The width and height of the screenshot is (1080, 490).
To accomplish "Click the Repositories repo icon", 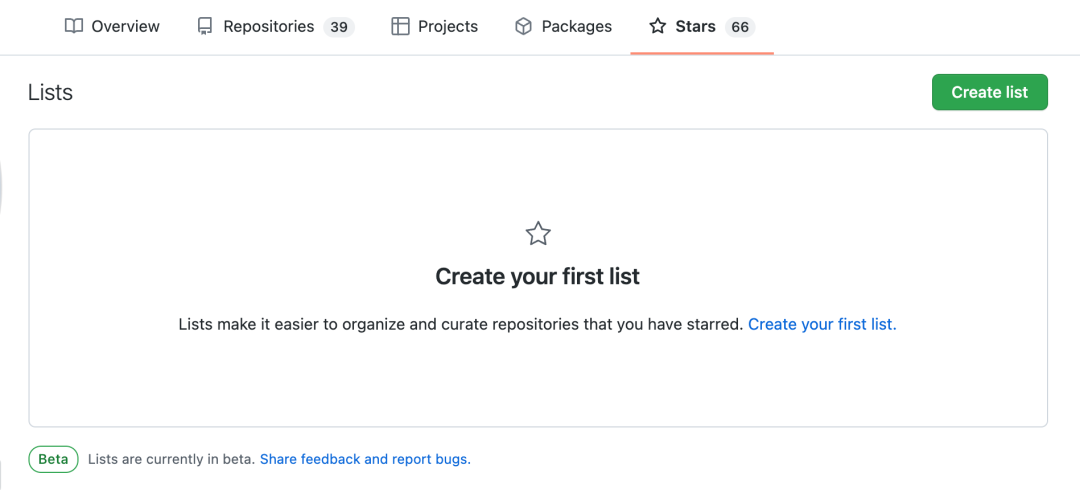I will tap(205, 27).
